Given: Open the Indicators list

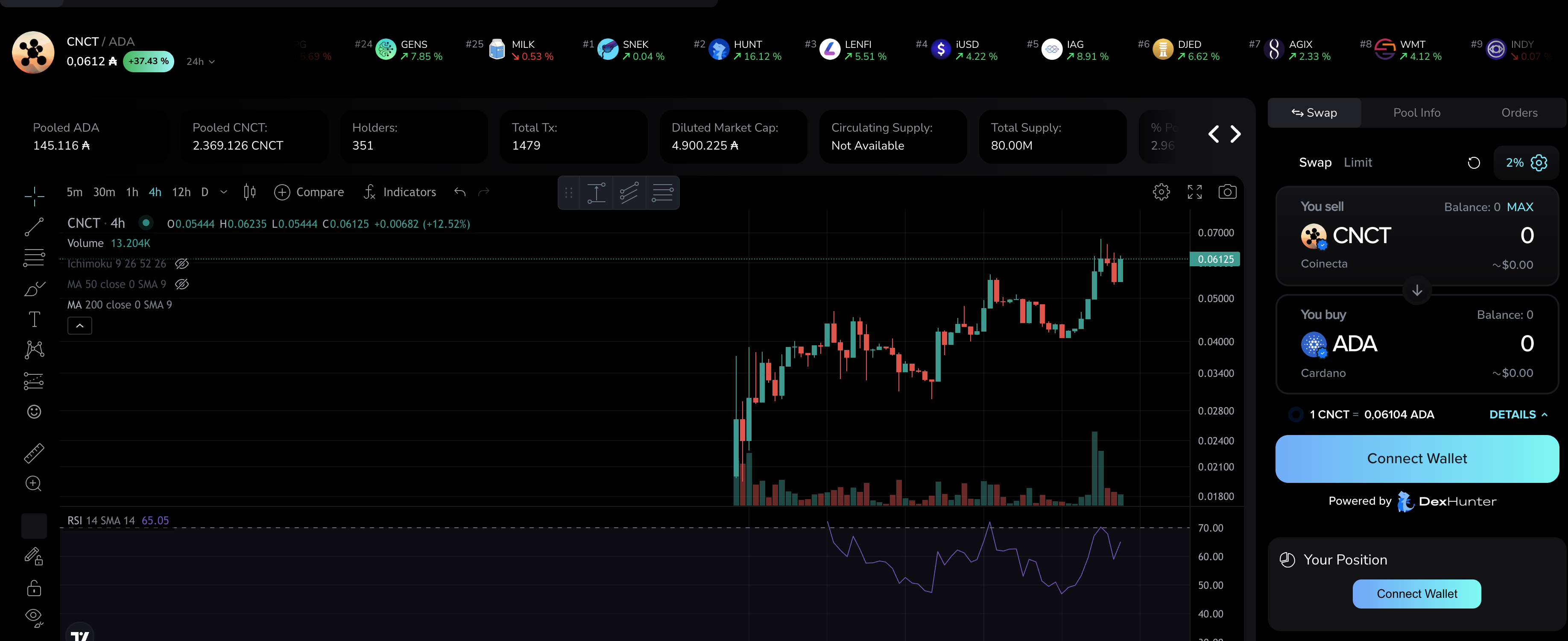Looking at the screenshot, I should pyautogui.click(x=400, y=192).
